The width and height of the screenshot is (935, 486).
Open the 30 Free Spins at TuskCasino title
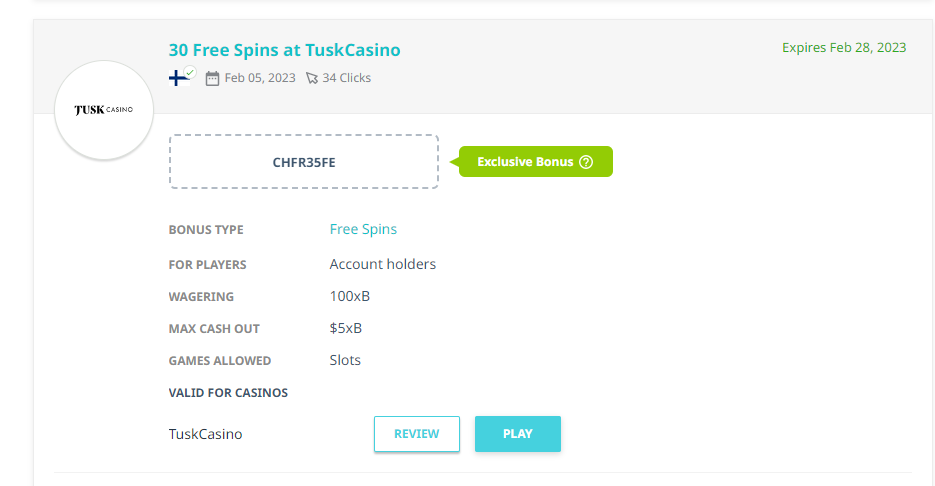pyautogui.click(x=284, y=50)
